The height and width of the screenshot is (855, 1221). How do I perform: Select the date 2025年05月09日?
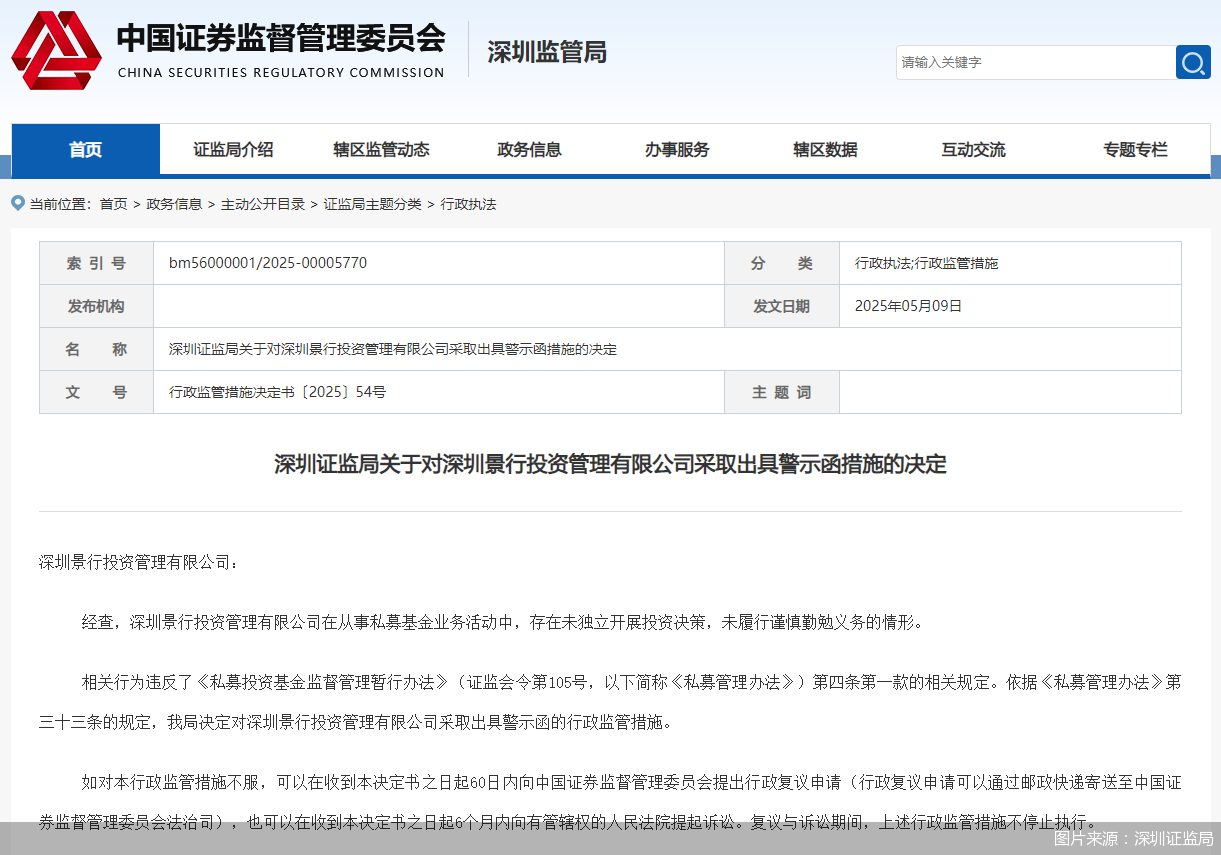tap(908, 306)
